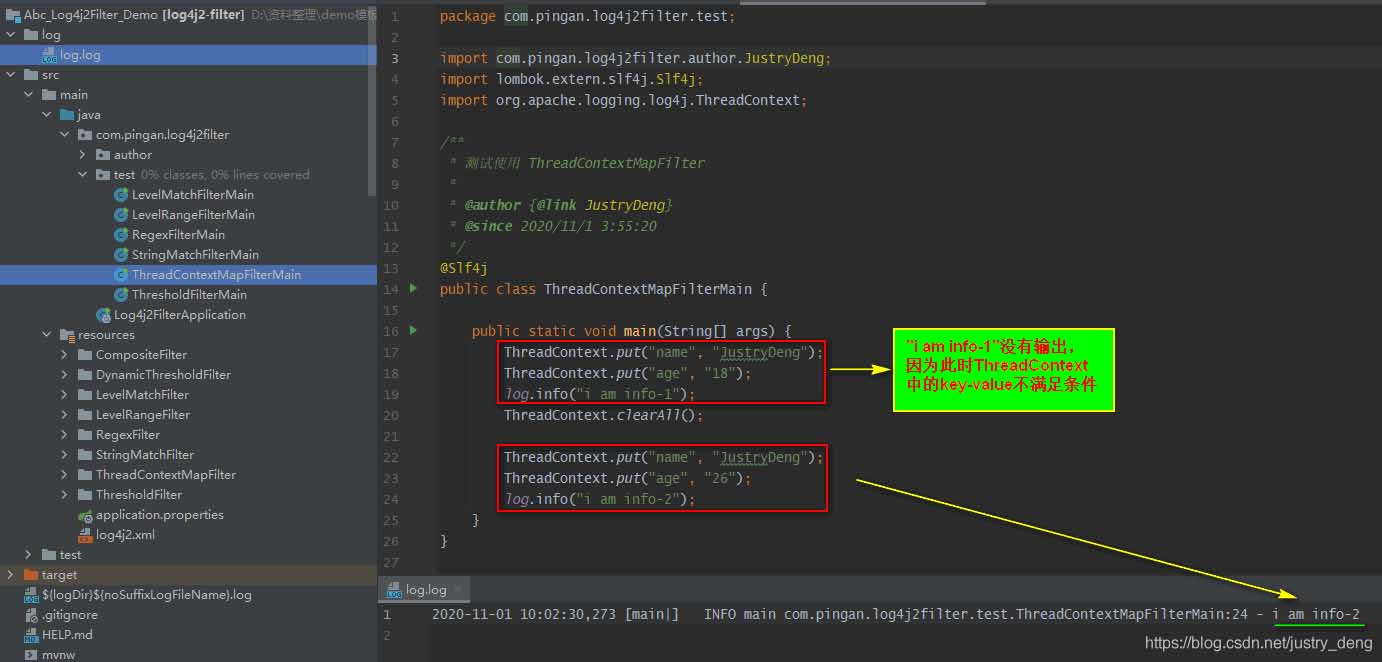Open LevelMatchFilterMain class
The height and width of the screenshot is (662, 1382).
pyautogui.click(x=192, y=195)
